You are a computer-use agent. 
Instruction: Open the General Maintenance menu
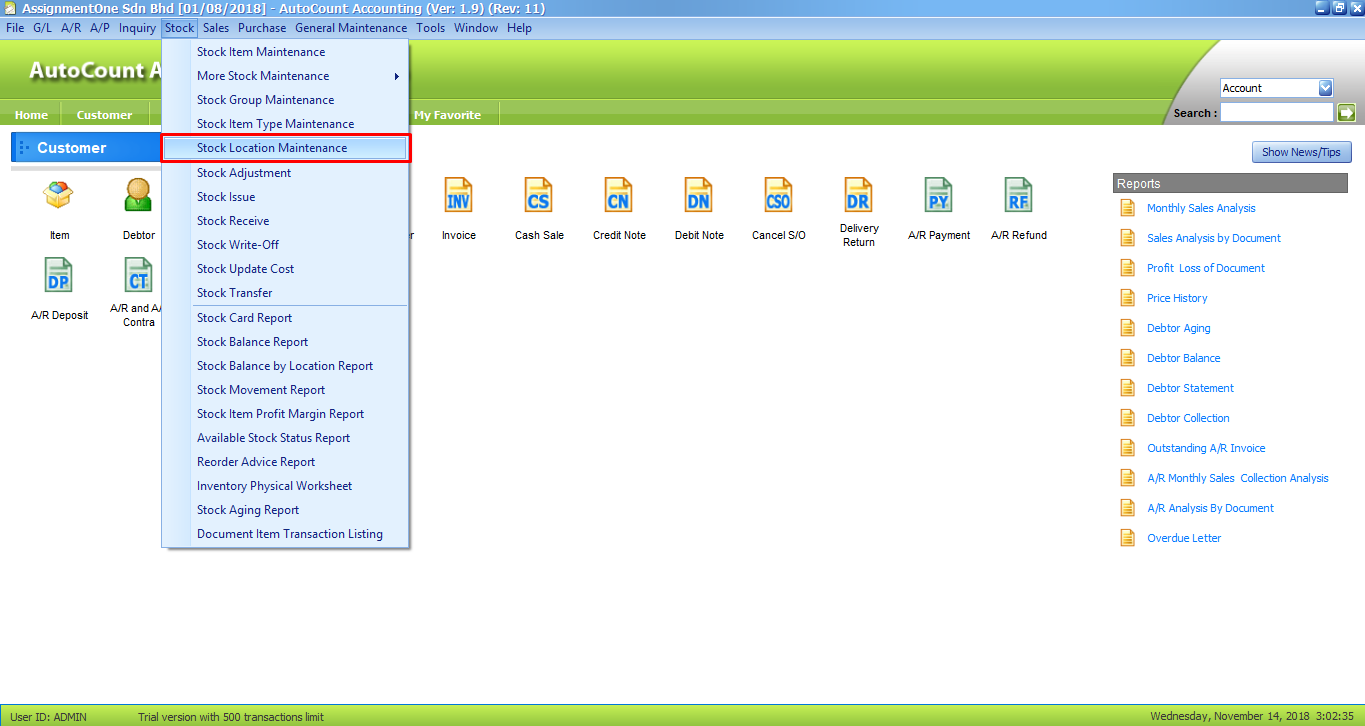(x=351, y=28)
